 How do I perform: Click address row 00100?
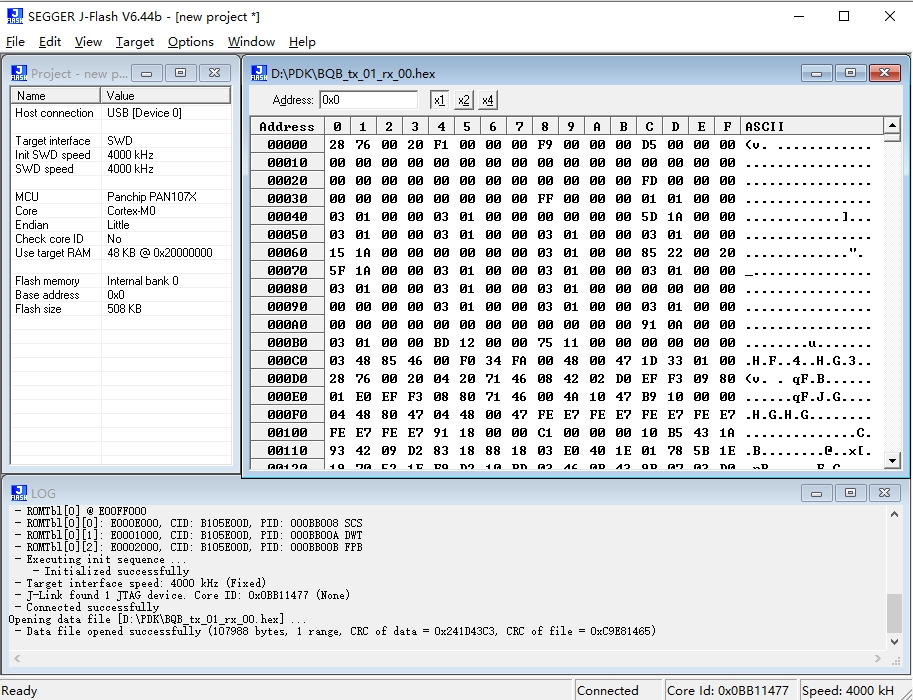pos(287,433)
